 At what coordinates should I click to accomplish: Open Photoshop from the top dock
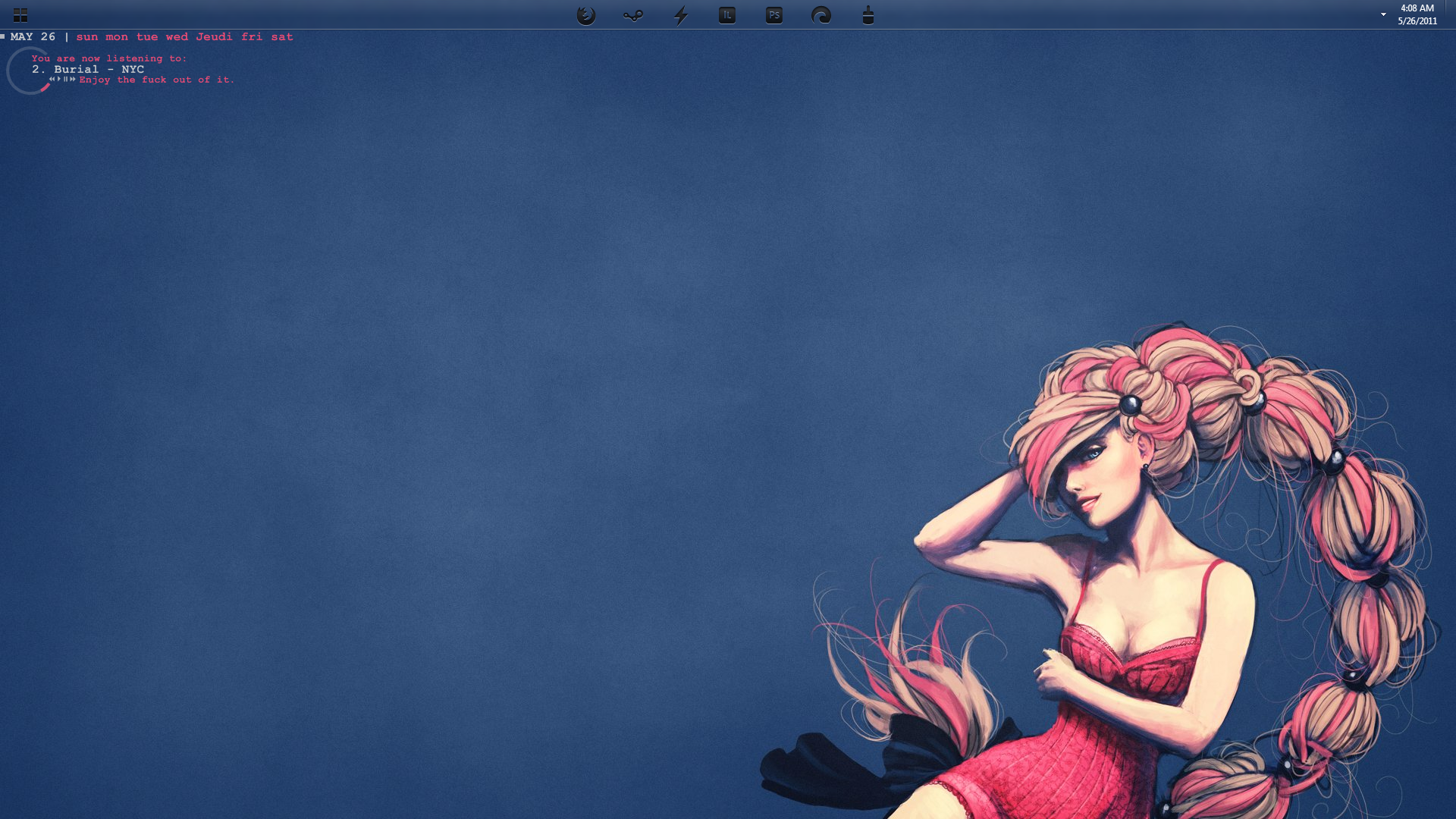point(774,15)
